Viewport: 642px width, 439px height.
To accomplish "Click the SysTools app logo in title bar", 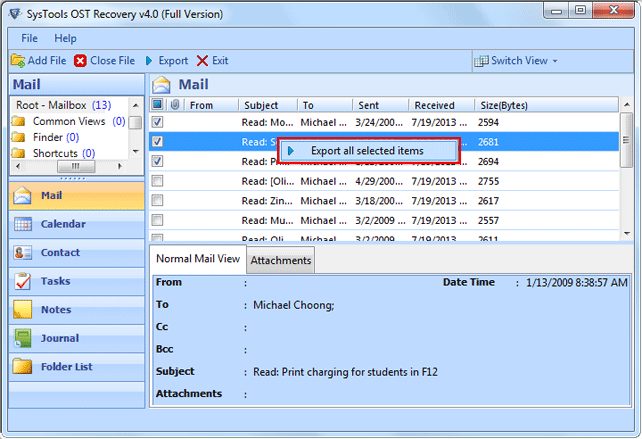I will click(15, 14).
